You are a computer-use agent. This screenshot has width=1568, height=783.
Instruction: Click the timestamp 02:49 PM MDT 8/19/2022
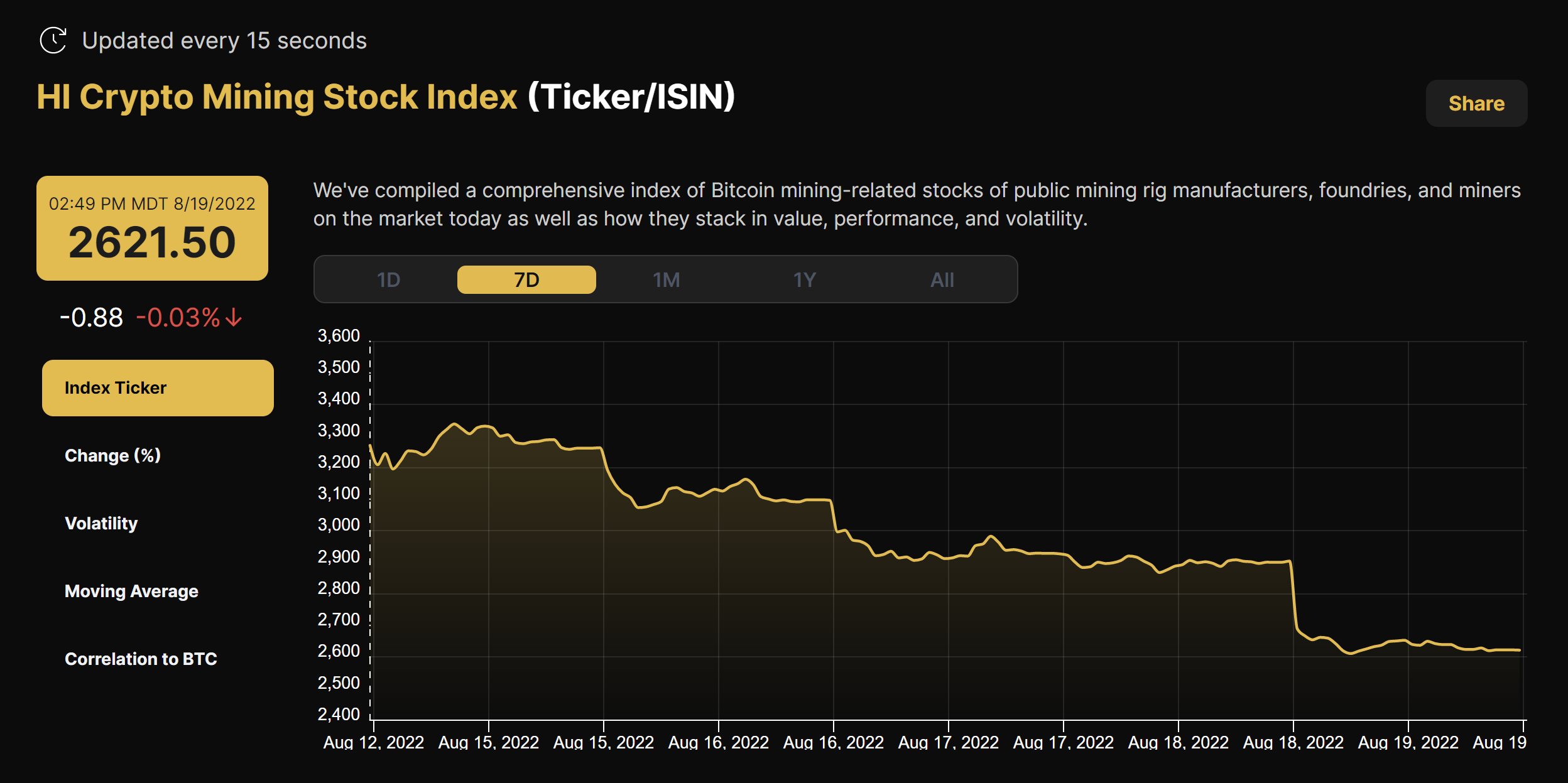click(x=152, y=203)
